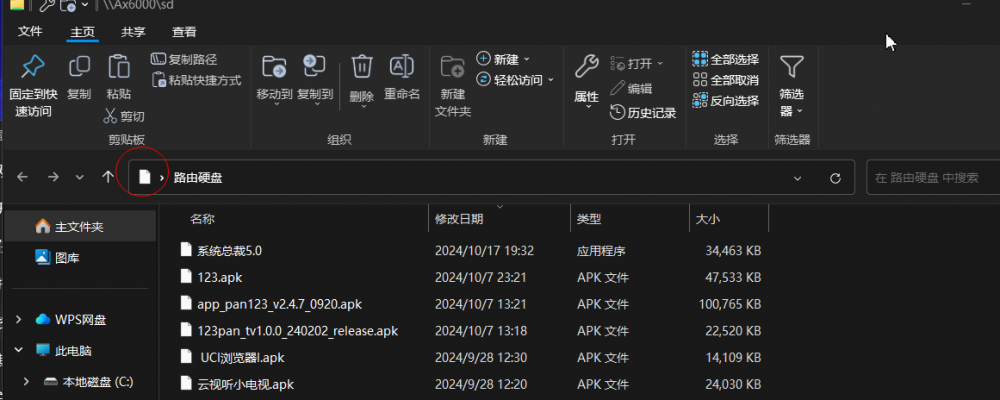Click the Delete trash icon
The width and height of the screenshot is (1000, 400).
coord(362,67)
